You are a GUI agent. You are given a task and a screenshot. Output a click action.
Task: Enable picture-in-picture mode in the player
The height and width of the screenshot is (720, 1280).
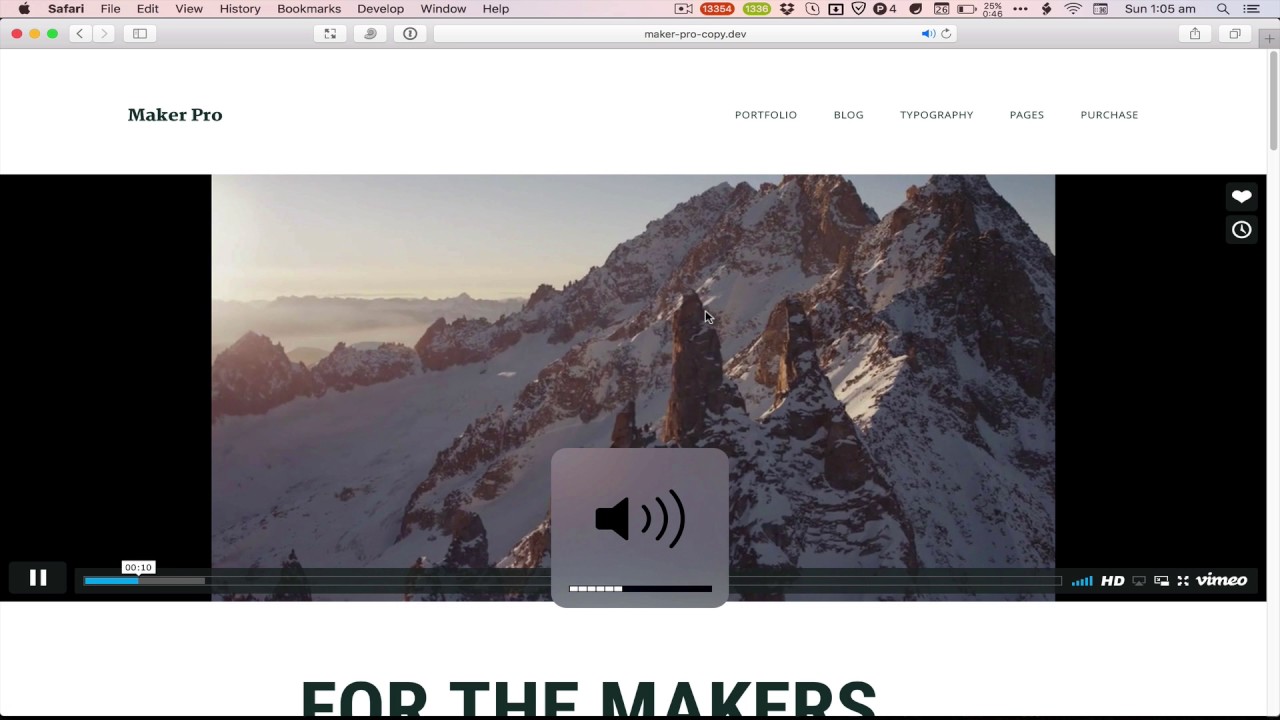(x=1161, y=581)
